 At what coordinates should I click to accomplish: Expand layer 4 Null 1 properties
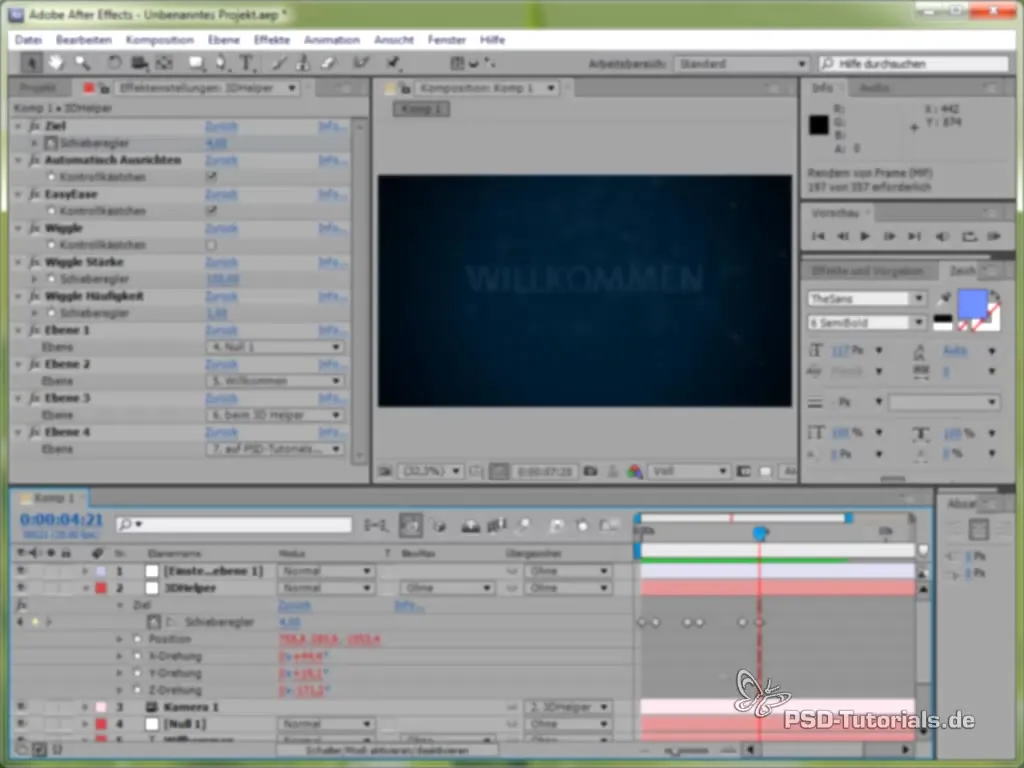click(85, 724)
